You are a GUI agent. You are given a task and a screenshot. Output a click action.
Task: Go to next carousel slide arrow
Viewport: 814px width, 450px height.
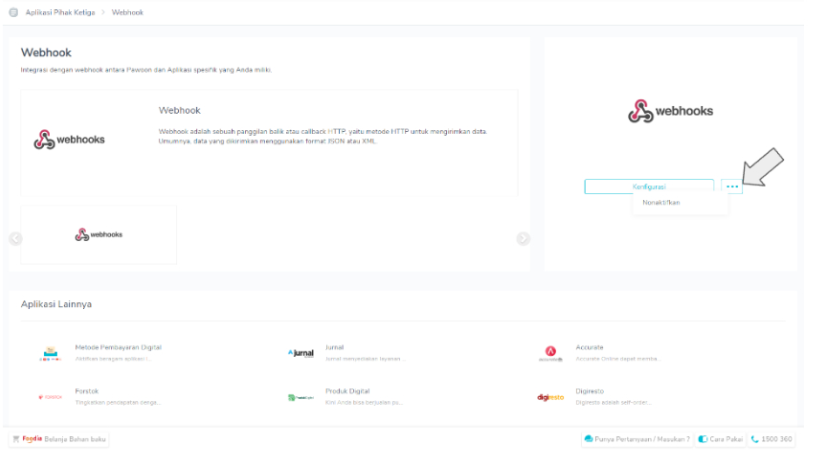click(523, 238)
